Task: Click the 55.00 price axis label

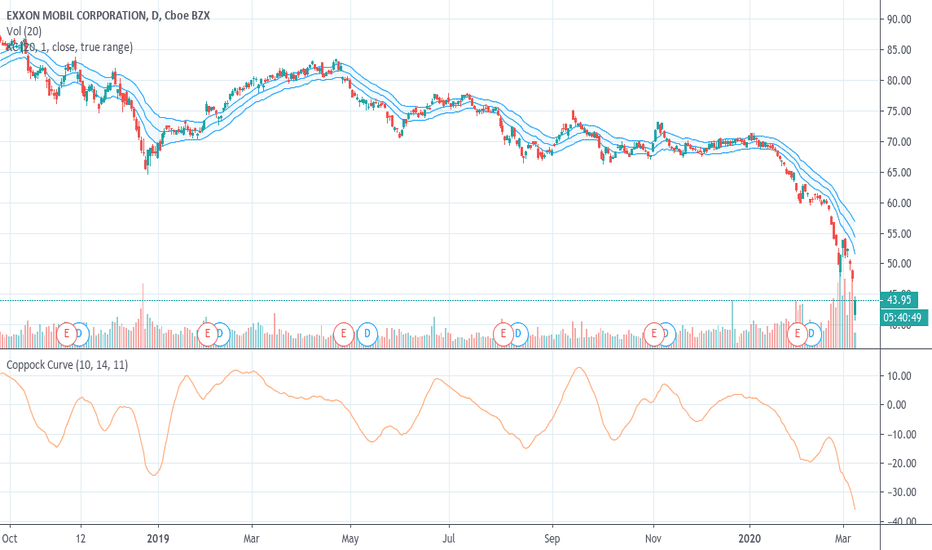Action: point(899,234)
